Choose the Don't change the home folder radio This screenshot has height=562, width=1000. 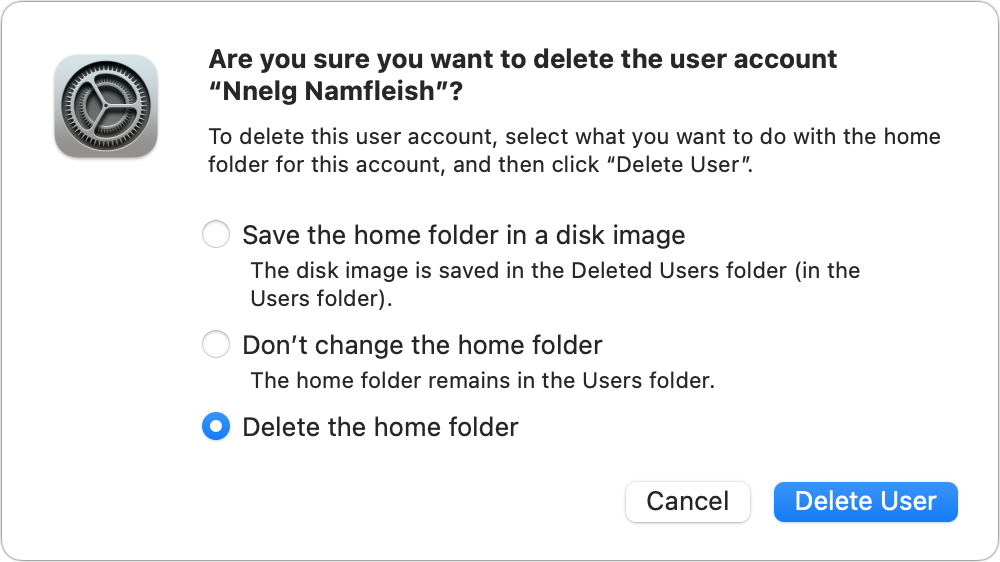[x=216, y=344]
